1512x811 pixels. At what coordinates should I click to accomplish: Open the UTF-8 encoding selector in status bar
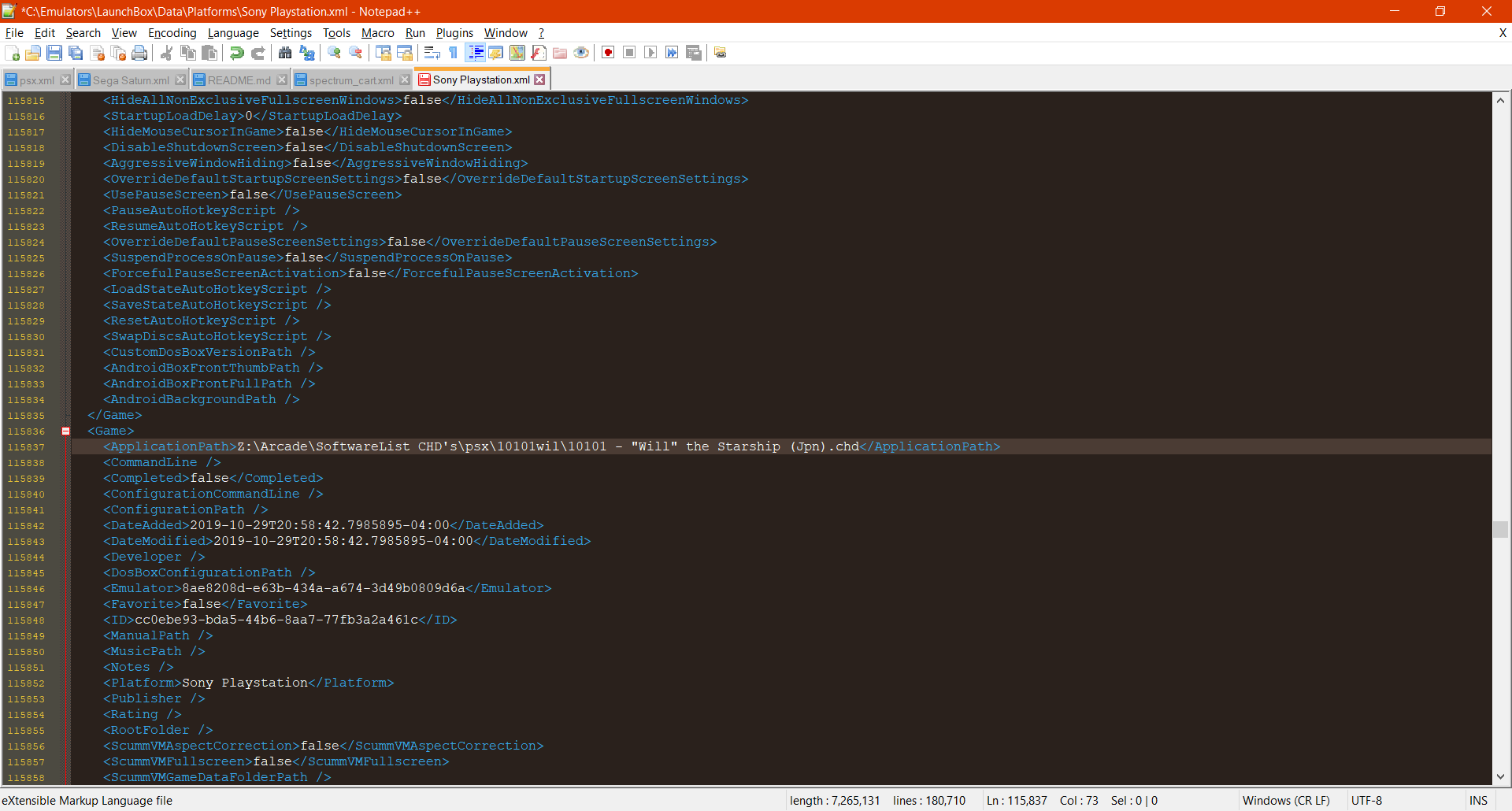[x=1366, y=801]
